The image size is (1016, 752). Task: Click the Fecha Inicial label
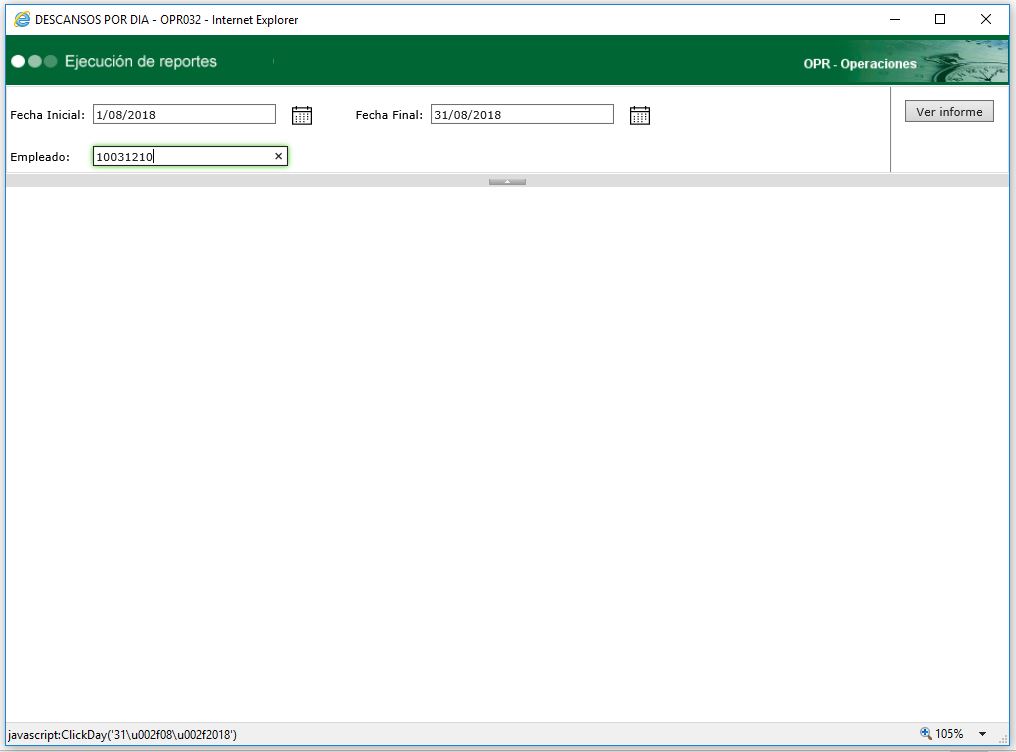tap(47, 115)
